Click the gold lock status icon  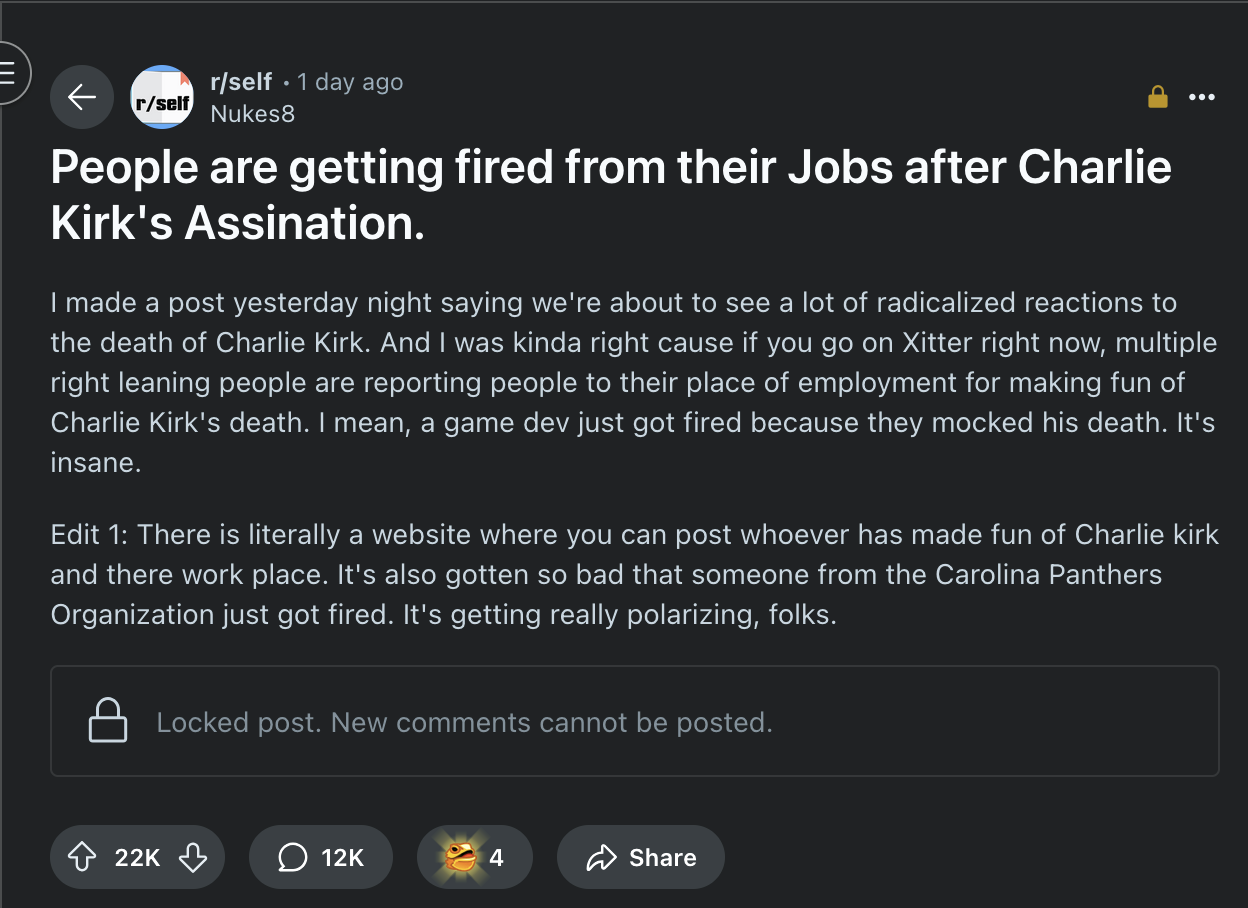[x=1158, y=97]
